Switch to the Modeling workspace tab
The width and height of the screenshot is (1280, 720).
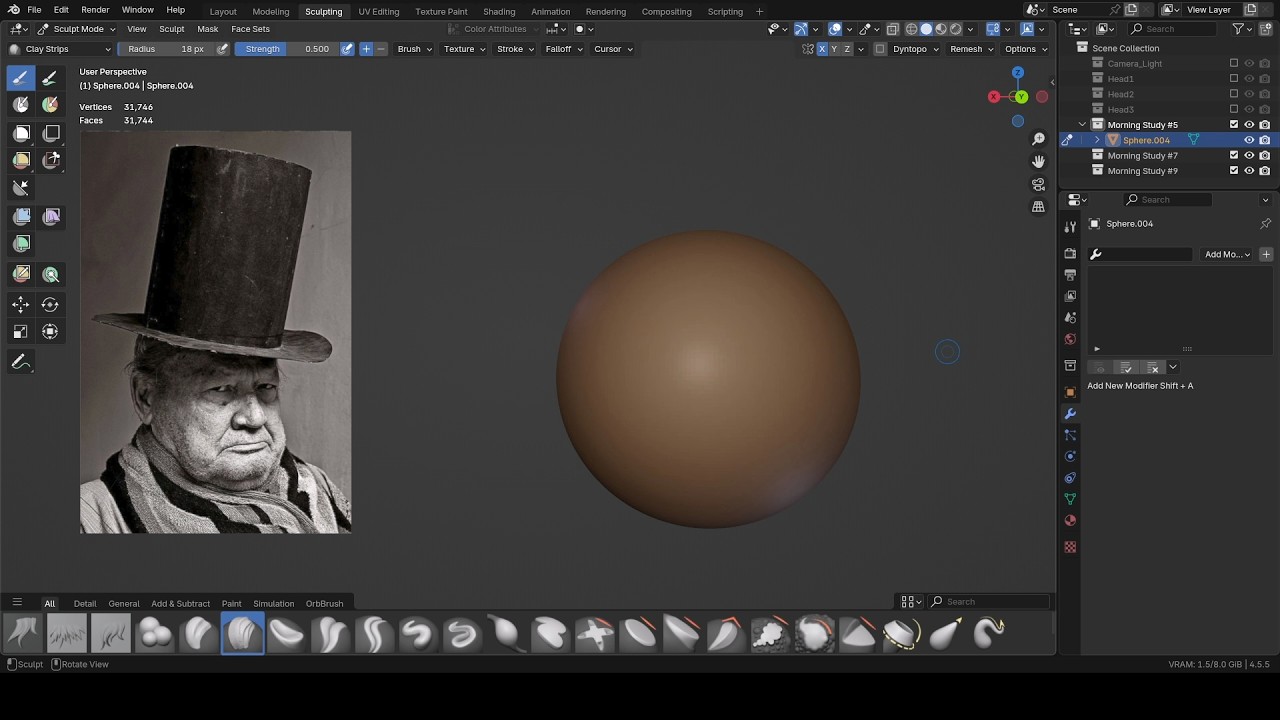[x=270, y=12]
